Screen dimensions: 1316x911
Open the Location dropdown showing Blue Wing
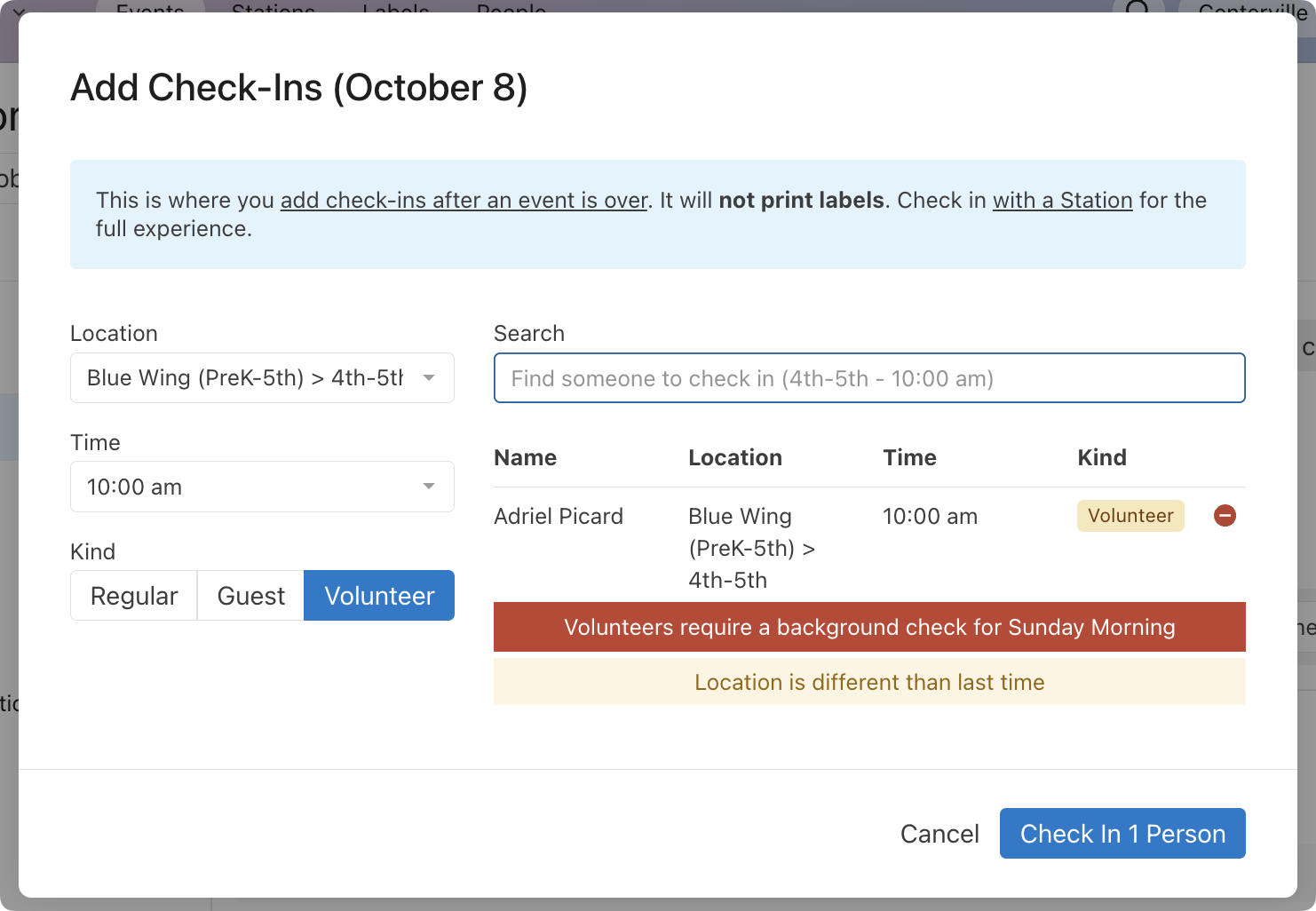tap(262, 378)
